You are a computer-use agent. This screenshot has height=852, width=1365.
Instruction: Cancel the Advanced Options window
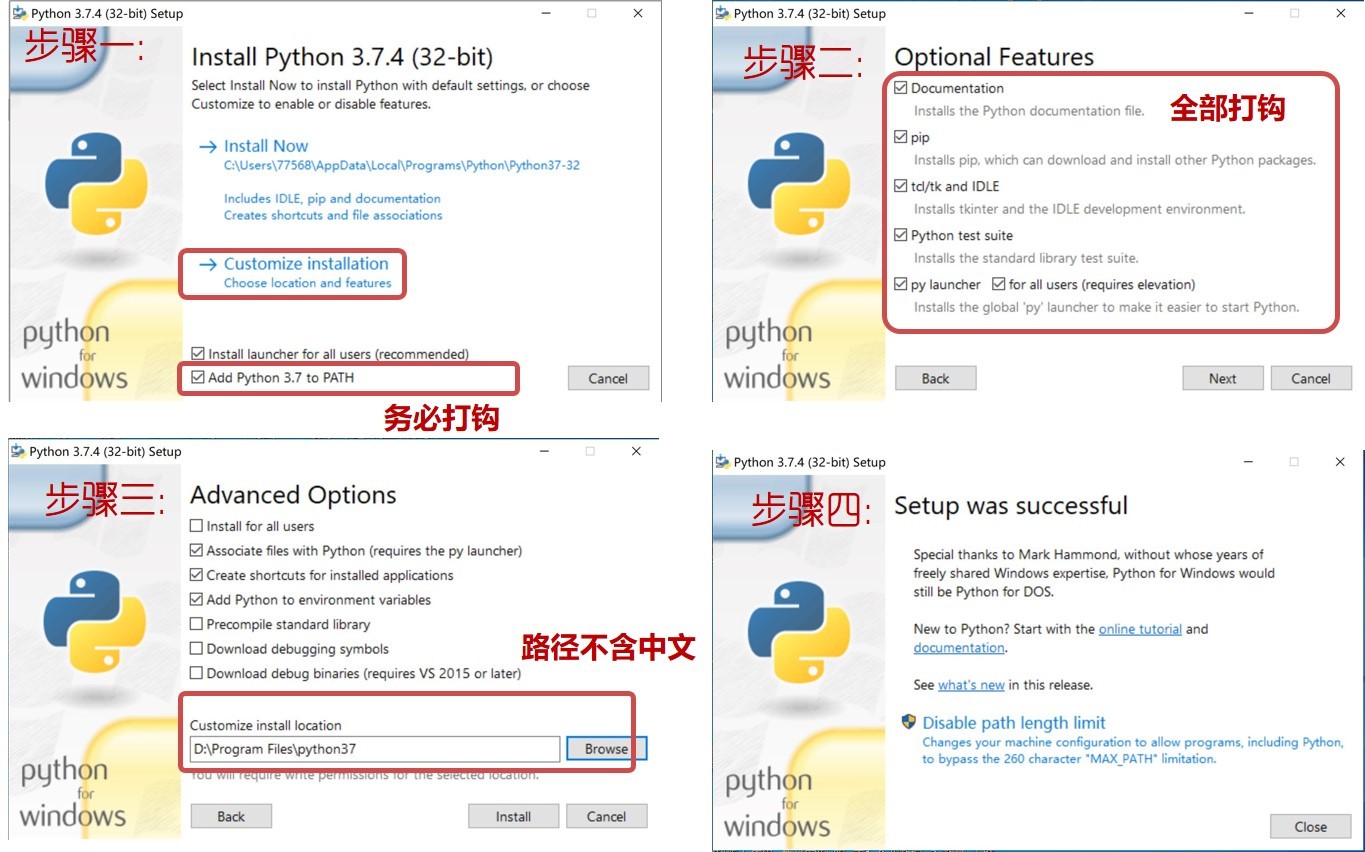click(x=606, y=816)
